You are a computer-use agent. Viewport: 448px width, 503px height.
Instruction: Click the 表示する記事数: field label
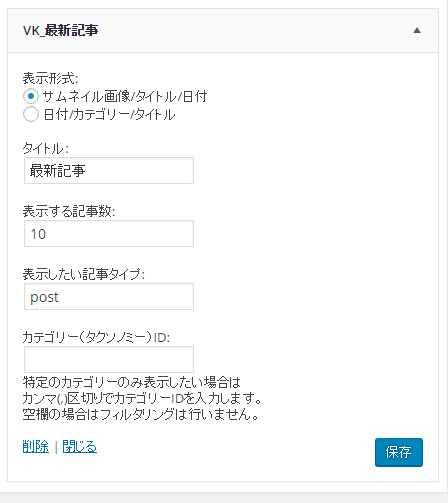pyautogui.click(x=69, y=211)
